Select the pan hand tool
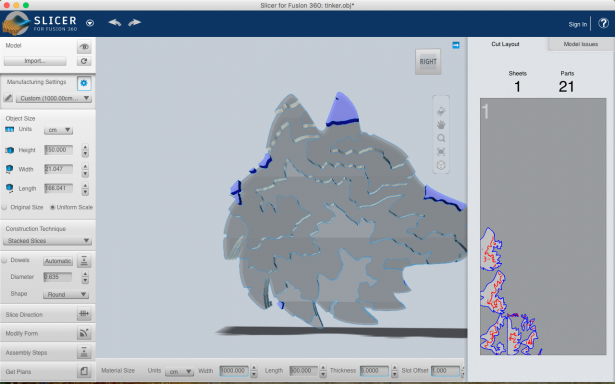The width and height of the screenshot is (615, 384). coord(441,125)
